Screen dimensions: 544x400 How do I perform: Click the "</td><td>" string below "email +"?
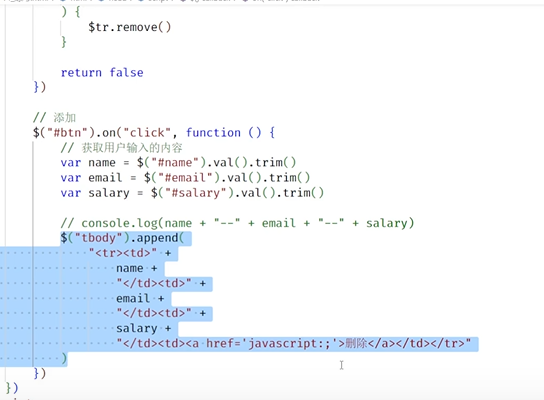coord(154,313)
